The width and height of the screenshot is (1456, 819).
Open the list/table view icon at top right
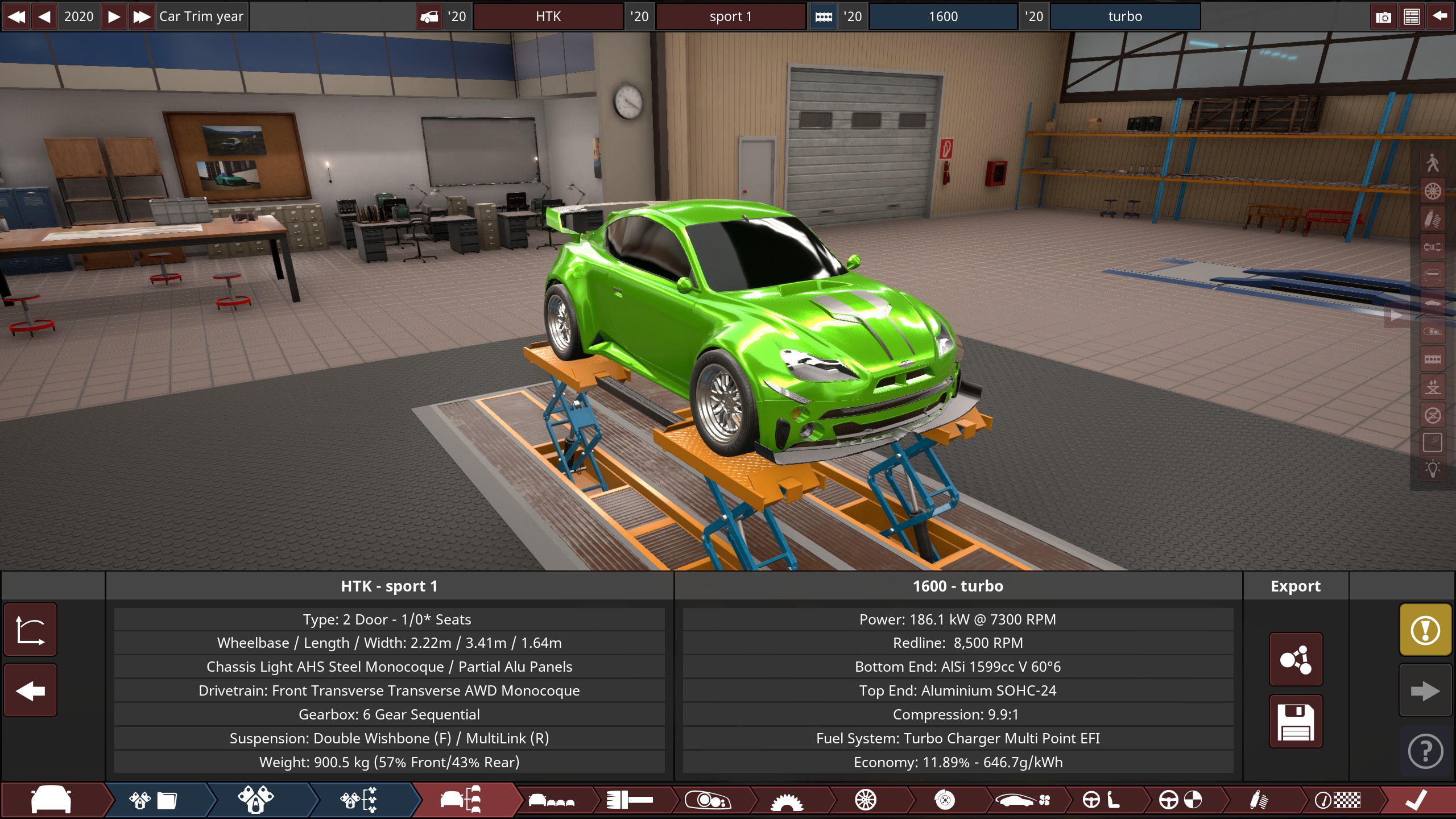[x=1412, y=16]
